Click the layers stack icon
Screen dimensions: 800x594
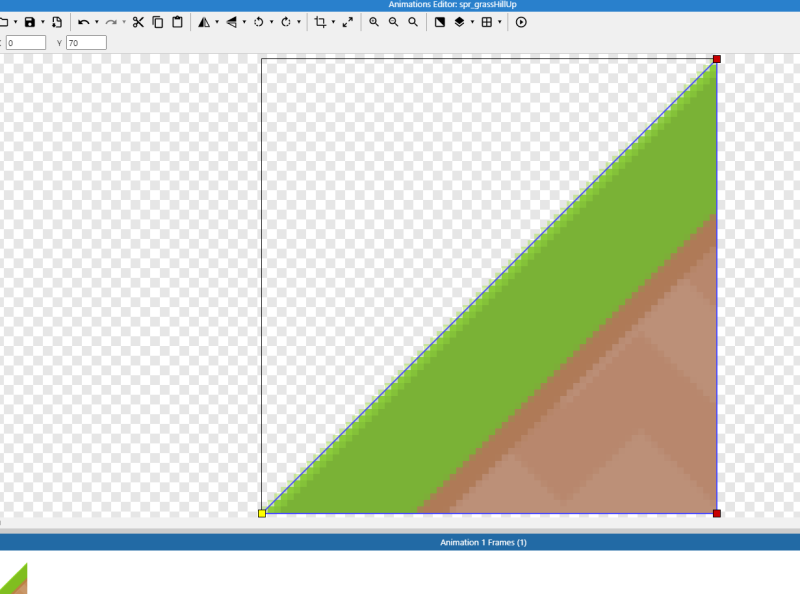[459, 22]
